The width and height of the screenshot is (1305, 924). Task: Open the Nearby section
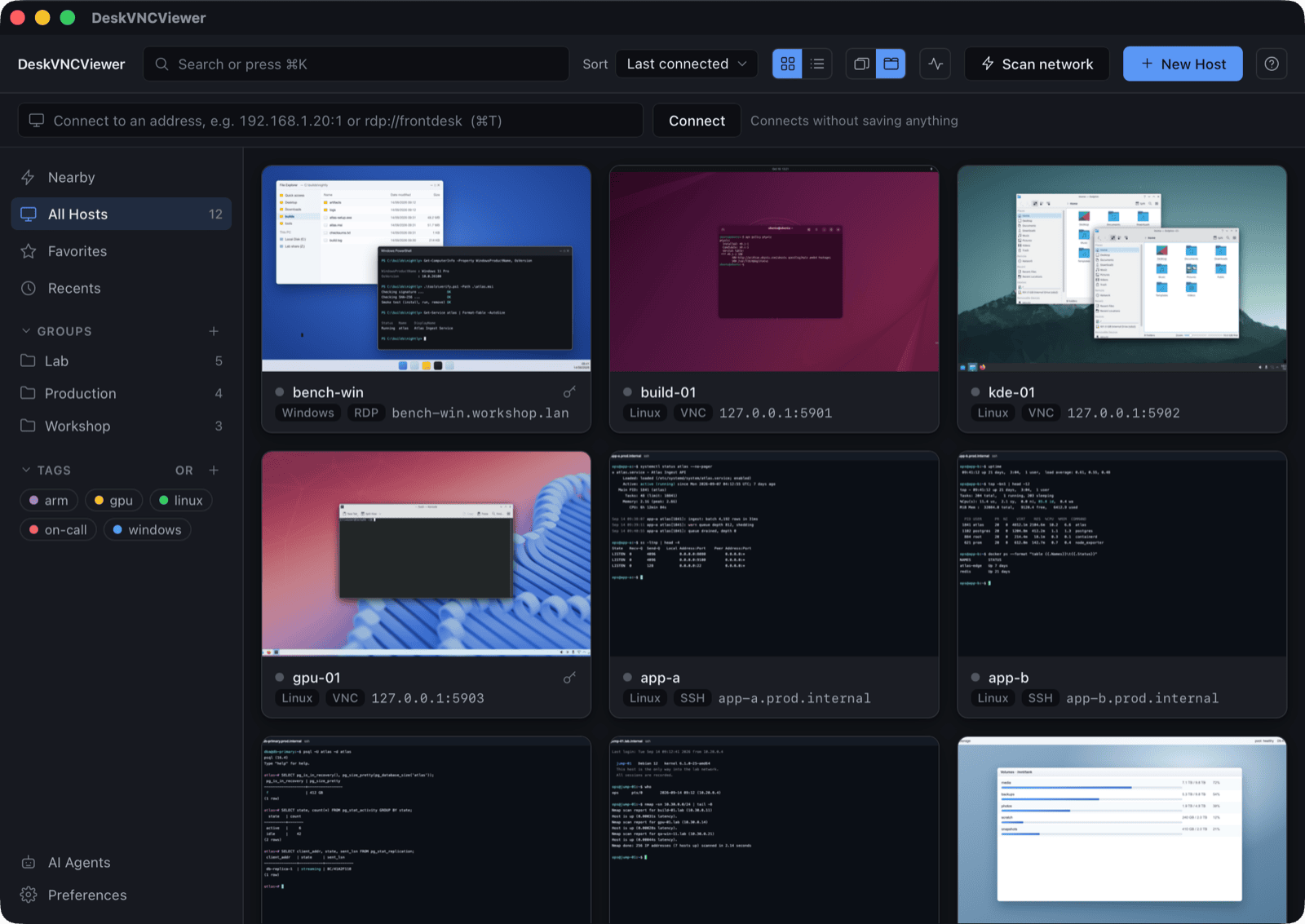[x=122, y=178]
